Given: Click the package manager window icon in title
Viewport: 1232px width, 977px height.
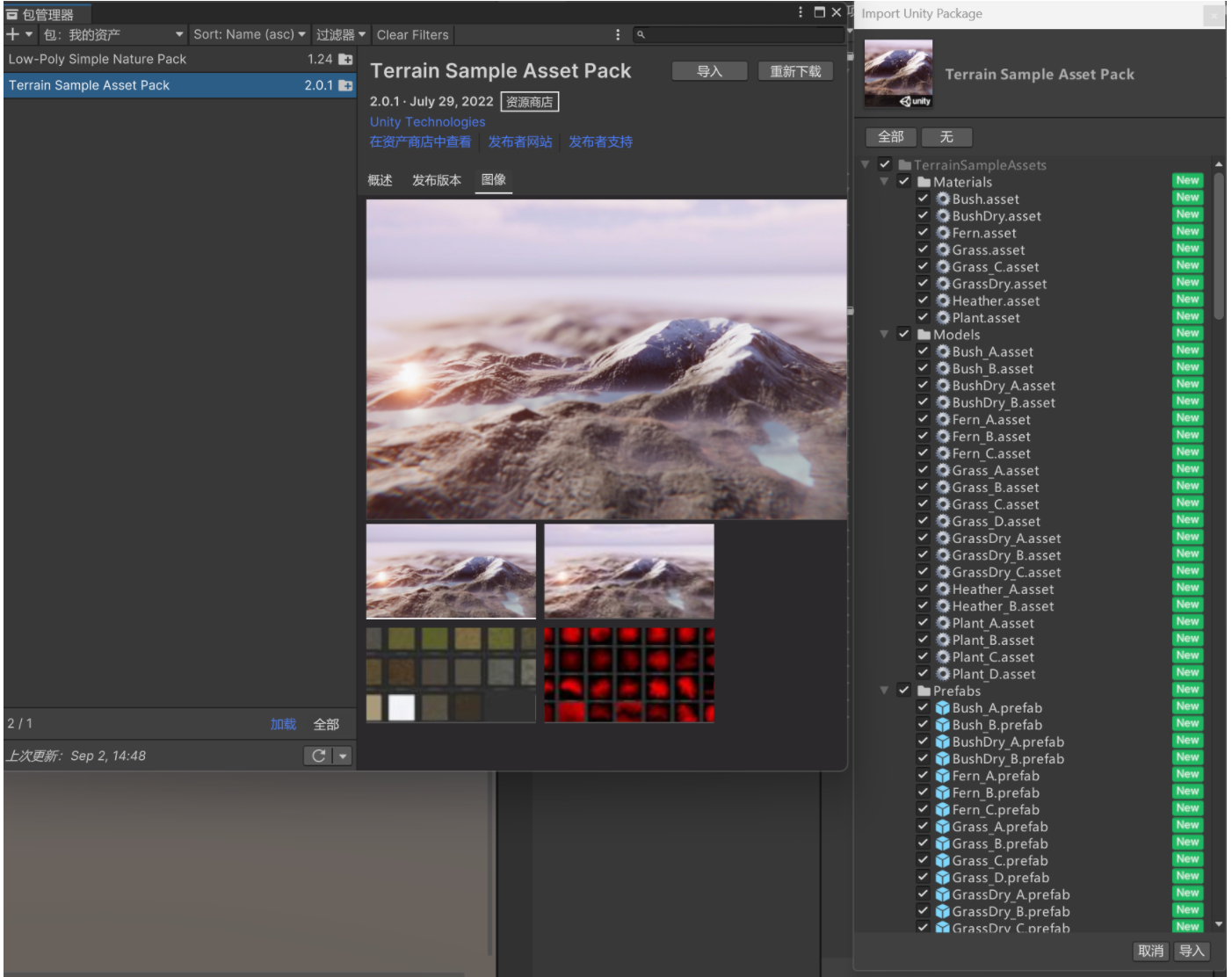Looking at the screenshot, I should click(x=12, y=14).
